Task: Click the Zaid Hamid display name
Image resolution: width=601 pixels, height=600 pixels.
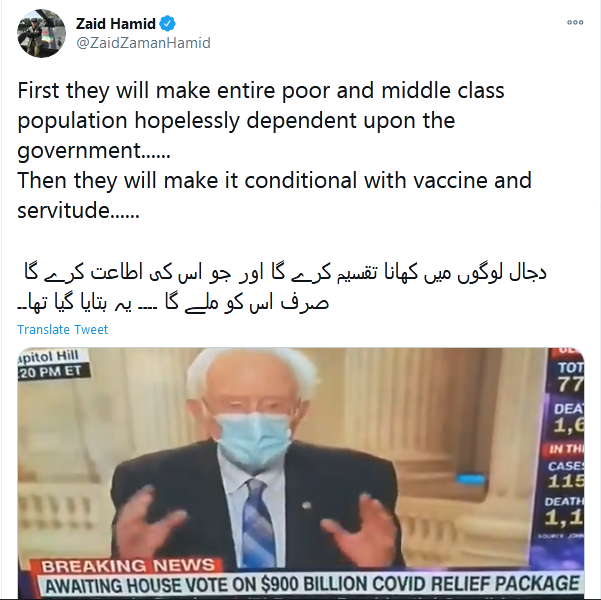Action: [115, 24]
